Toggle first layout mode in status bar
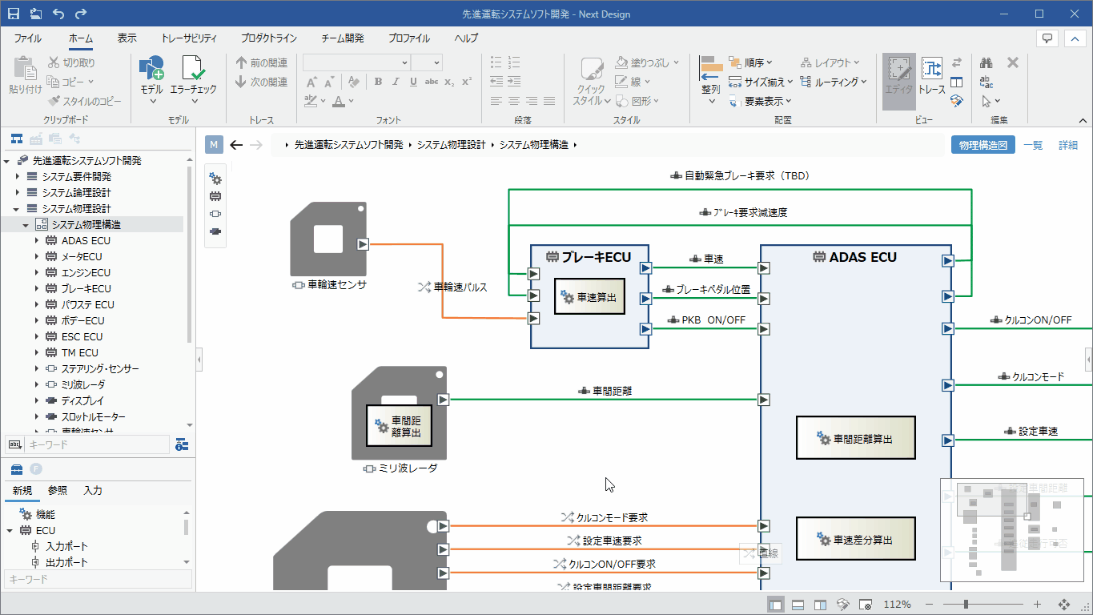 pos(775,605)
